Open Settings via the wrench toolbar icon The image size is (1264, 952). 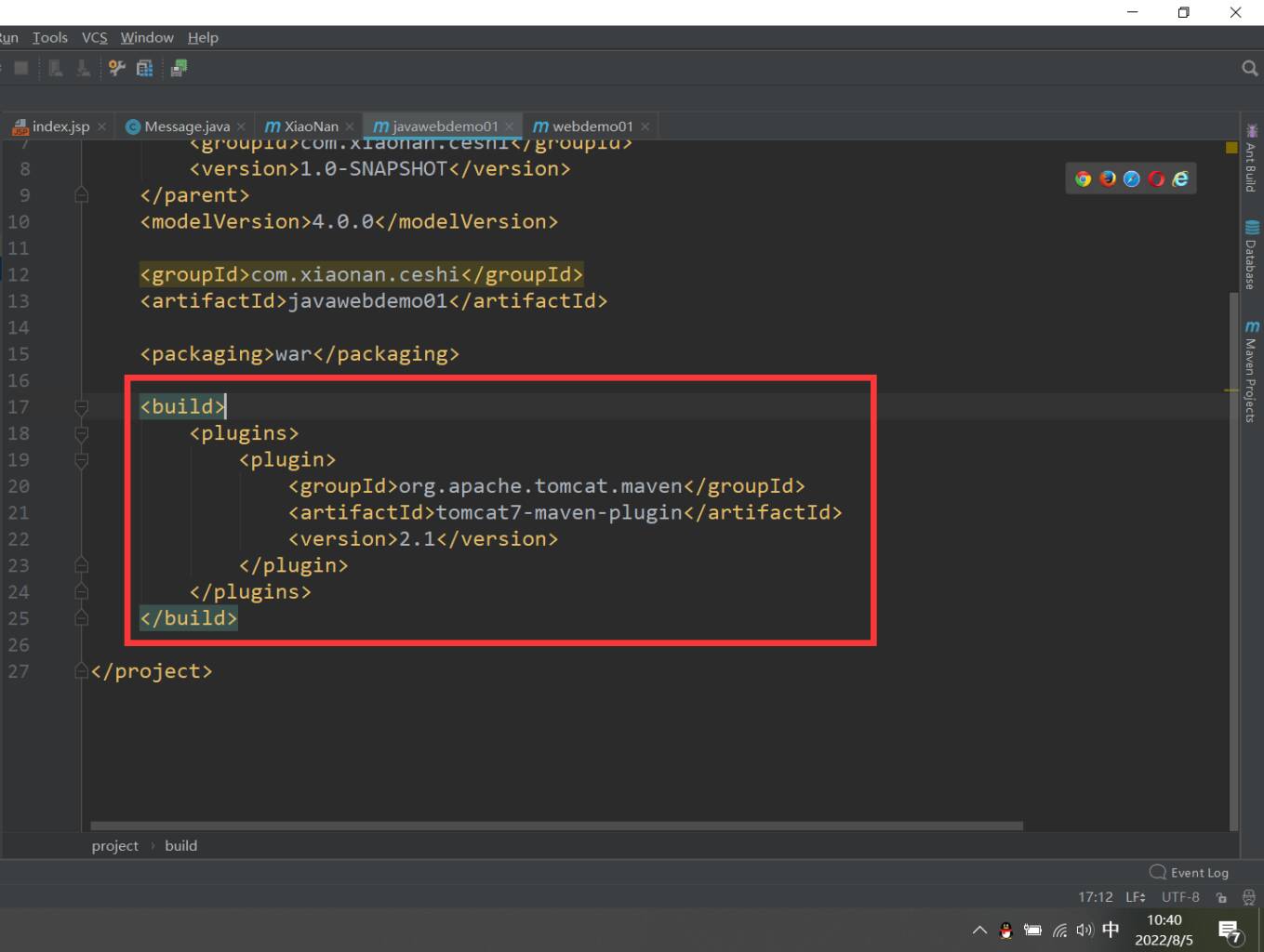click(116, 68)
